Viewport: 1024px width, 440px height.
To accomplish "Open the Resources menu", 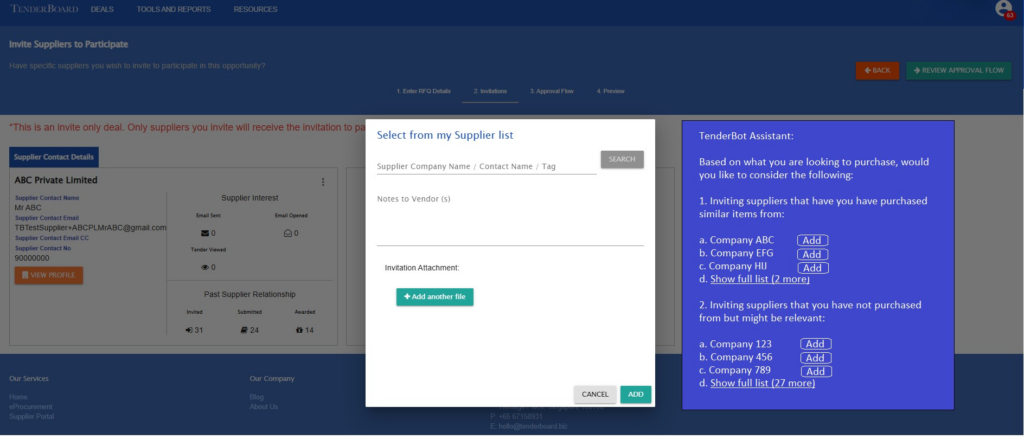I will [256, 9].
